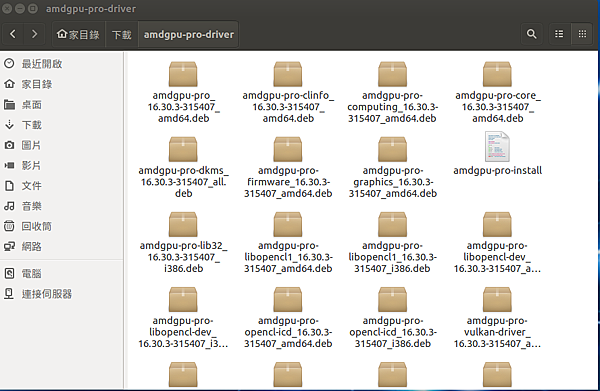Select the amdgpu-pro_16.30.3-315407_amd64.deb package icon
This screenshot has width=600, height=391.
[x=183, y=74]
